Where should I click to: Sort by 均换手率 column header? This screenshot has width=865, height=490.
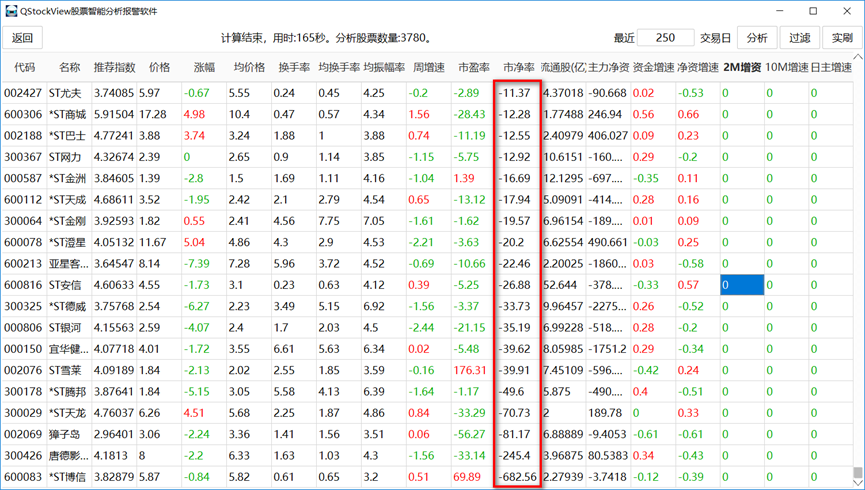(339, 67)
